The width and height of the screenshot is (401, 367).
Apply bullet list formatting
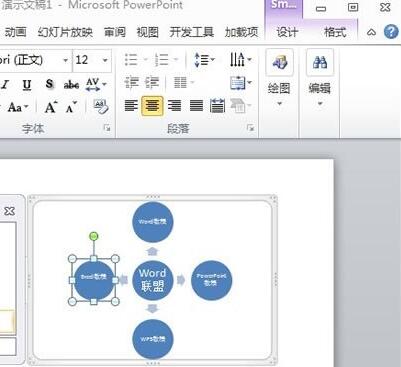click(131, 60)
